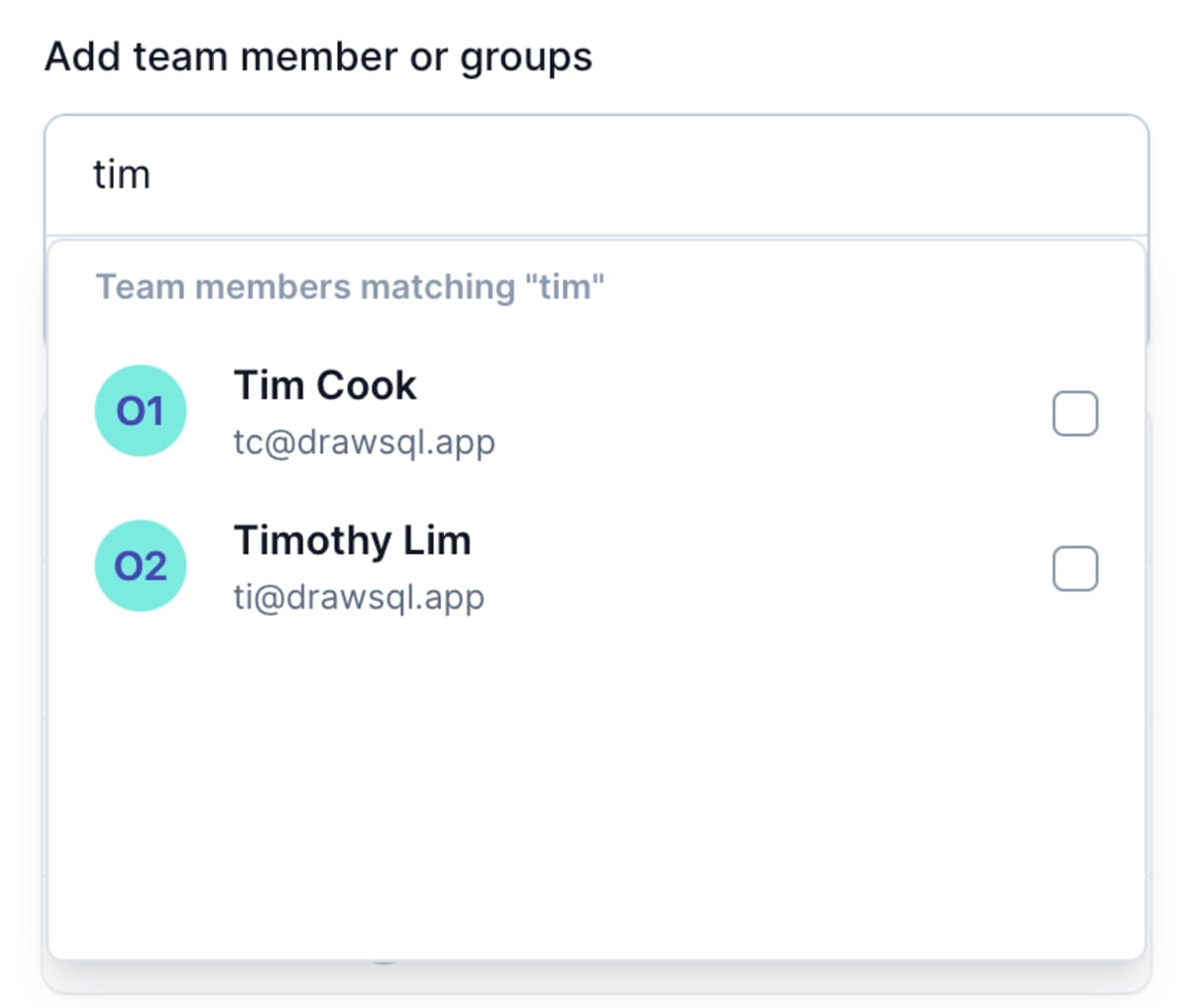Click the 01 avatar for Tim Cook
This screenshot has width=1189, height=1008.
point(141,411)
